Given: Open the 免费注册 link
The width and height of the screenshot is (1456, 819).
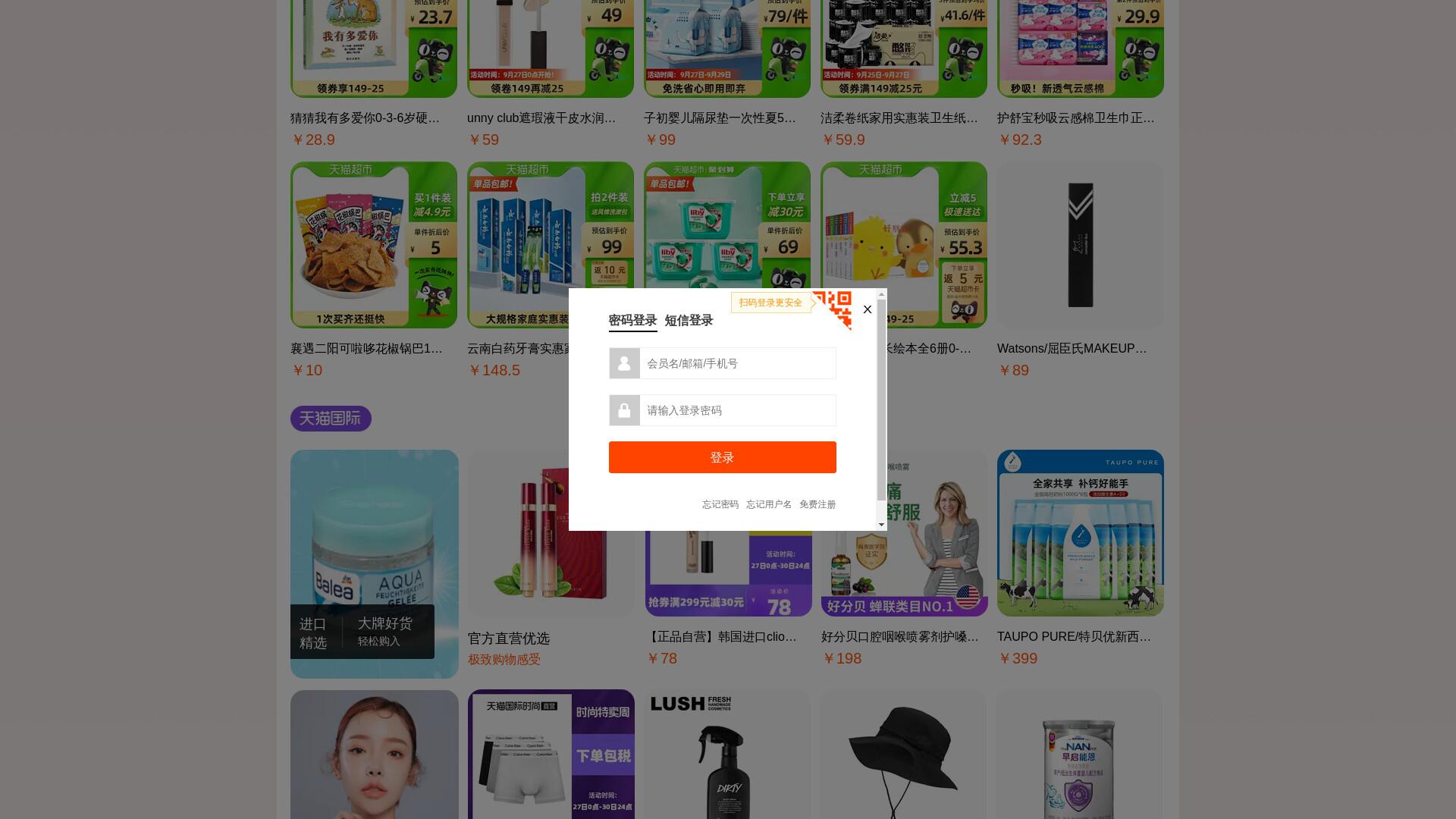Looking at the screenshot, I should [817, 504].
